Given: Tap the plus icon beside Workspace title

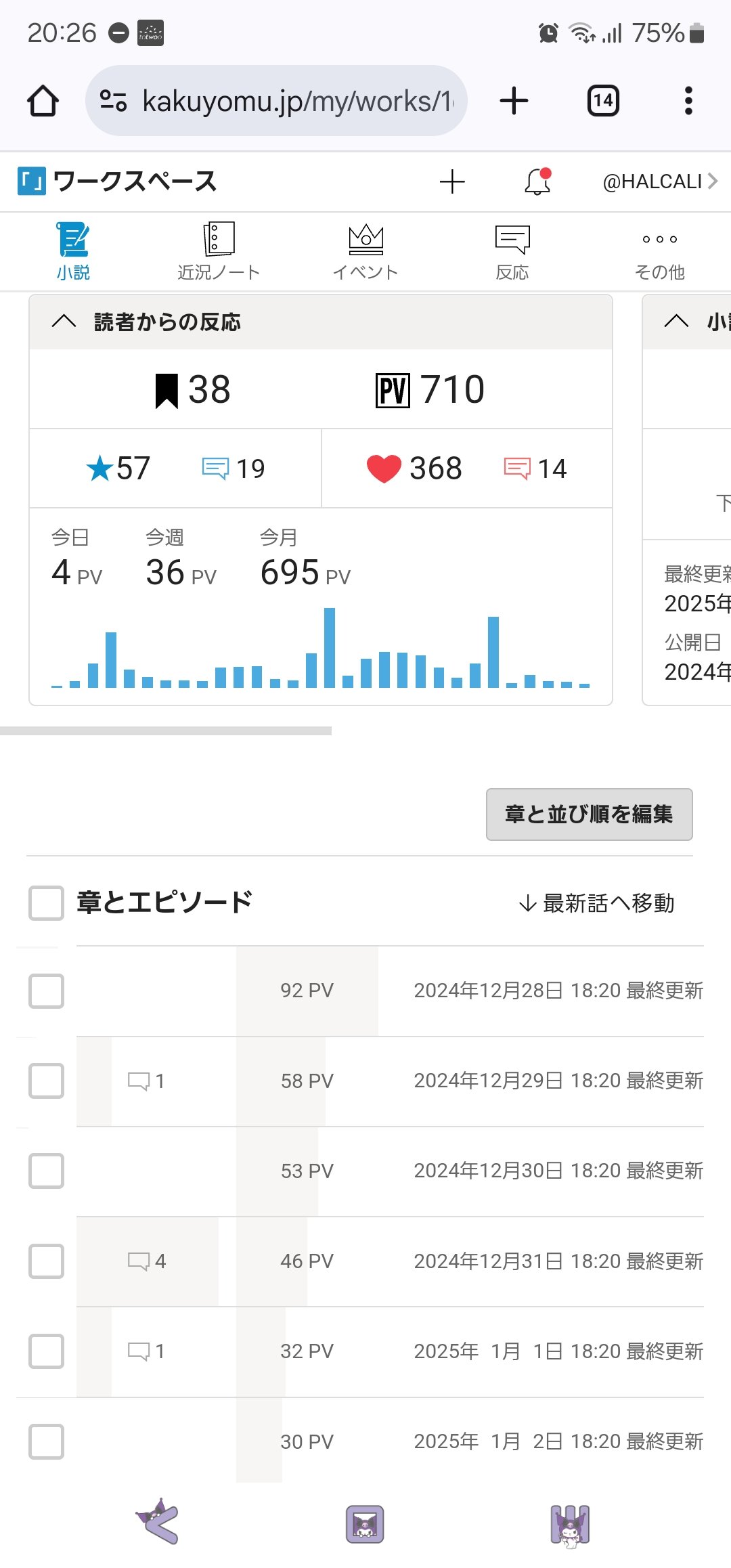Looking at the screenshot, I should coord(452,181).
